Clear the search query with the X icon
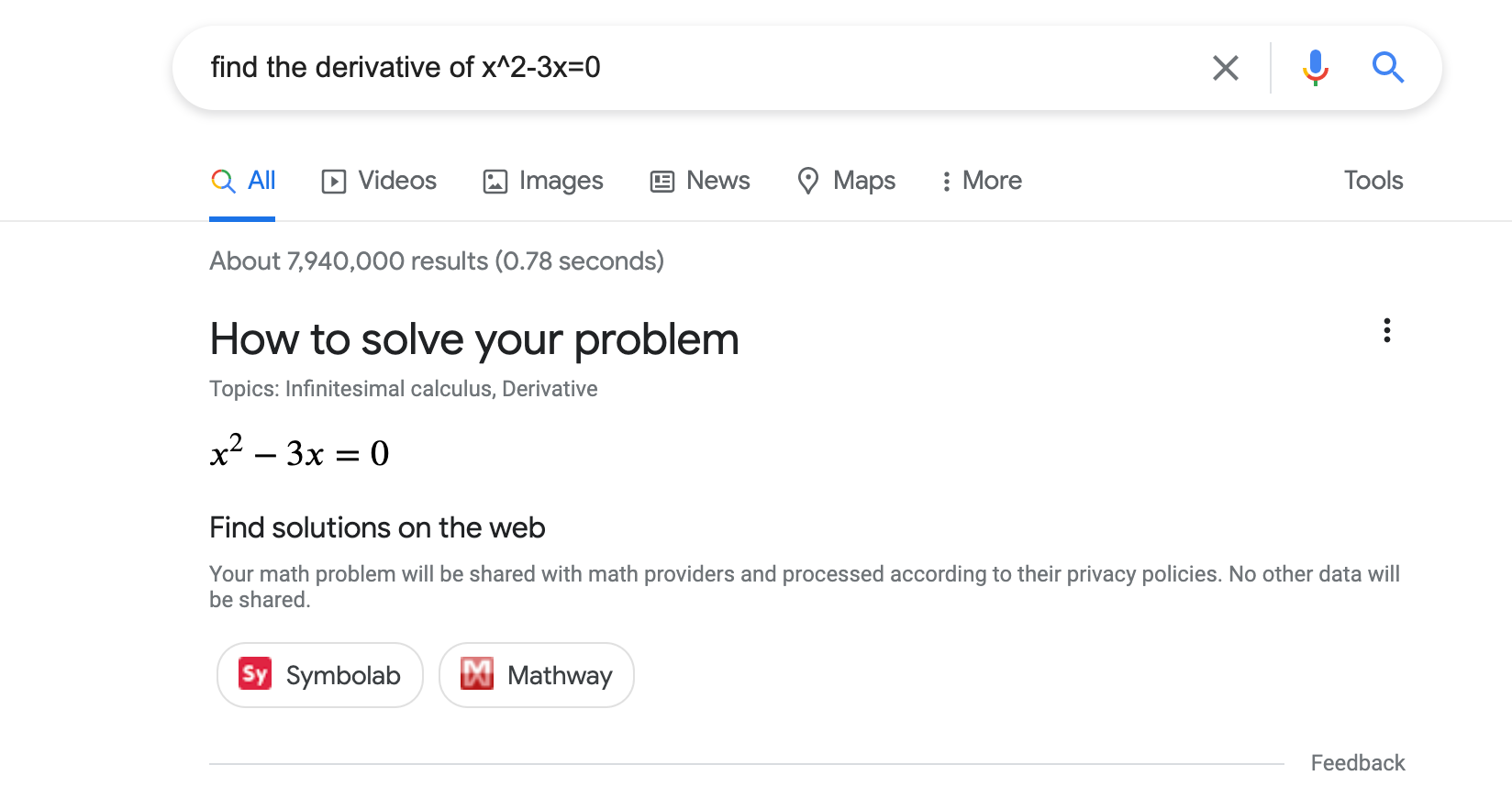This screenshot has width=1512, height=809. click(1225, 68)
